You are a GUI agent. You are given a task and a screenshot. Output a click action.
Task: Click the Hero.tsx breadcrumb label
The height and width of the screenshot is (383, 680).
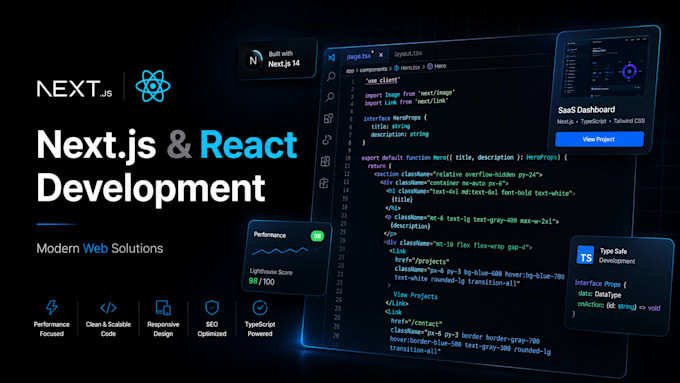[x=410, y=67]
